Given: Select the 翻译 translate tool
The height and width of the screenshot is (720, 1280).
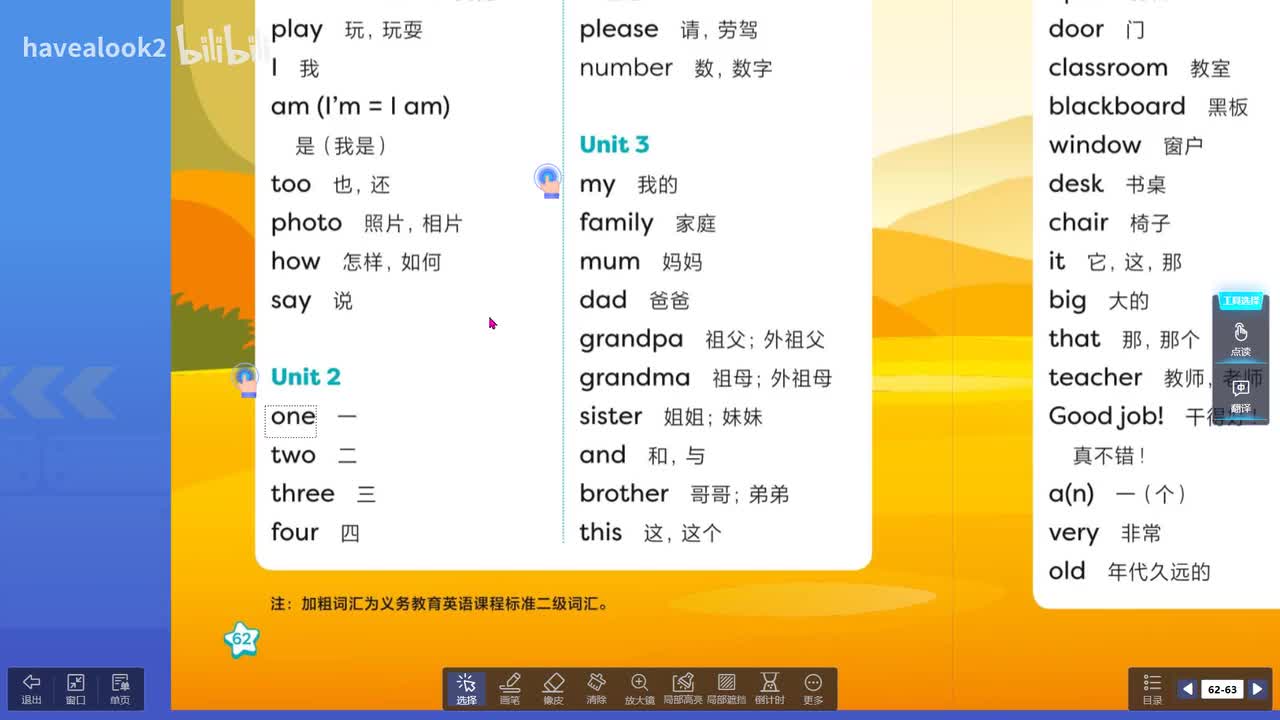Looking at the screenshot, I should (1241, 396).
